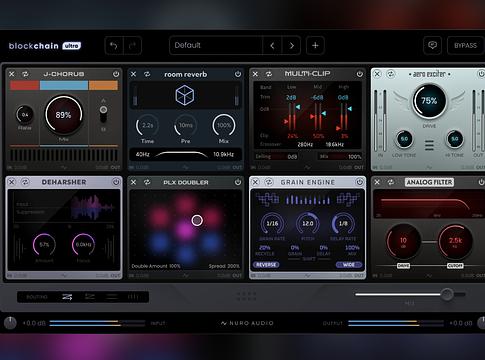The image size is (485, 360).
Task: Remove the Grain Engine module with X
Action: tap(255, 182)
